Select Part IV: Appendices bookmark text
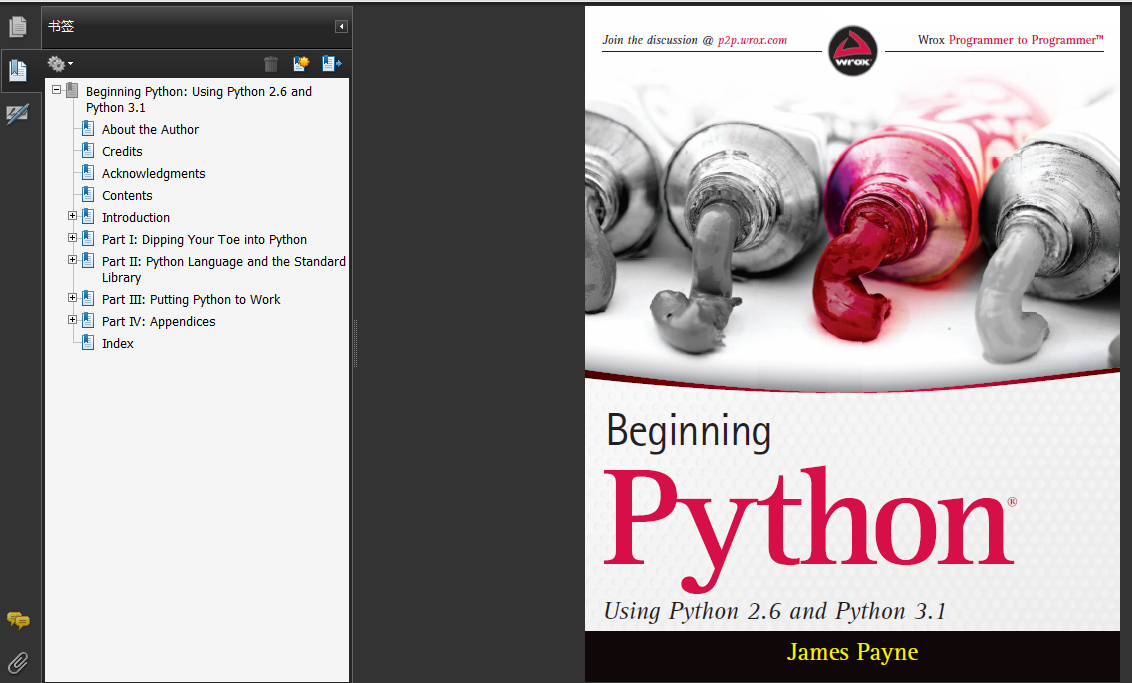The height and width of the screenshot is (683, 1132). [x=158, y=322]
